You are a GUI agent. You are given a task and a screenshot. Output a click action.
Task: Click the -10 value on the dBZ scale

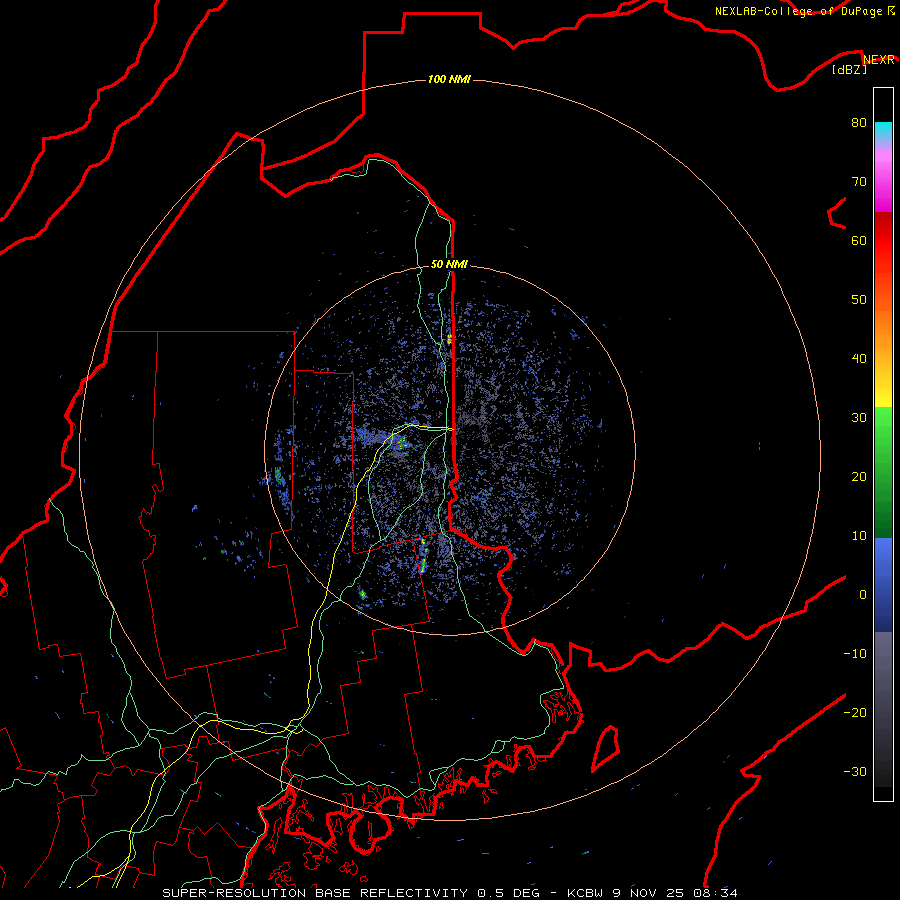(855, 654)
